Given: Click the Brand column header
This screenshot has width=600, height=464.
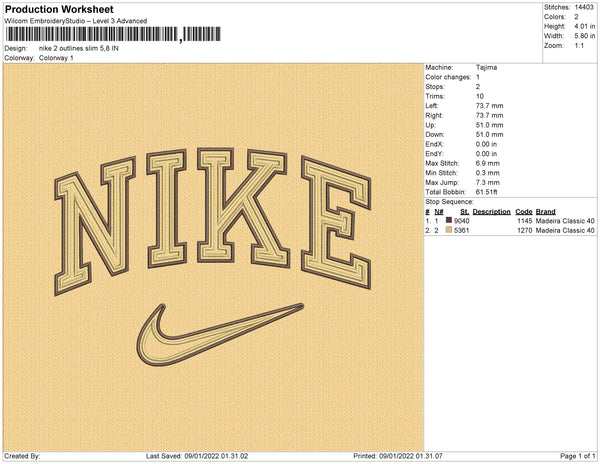Looking at the screenshot, I should [x=546, y=212].
